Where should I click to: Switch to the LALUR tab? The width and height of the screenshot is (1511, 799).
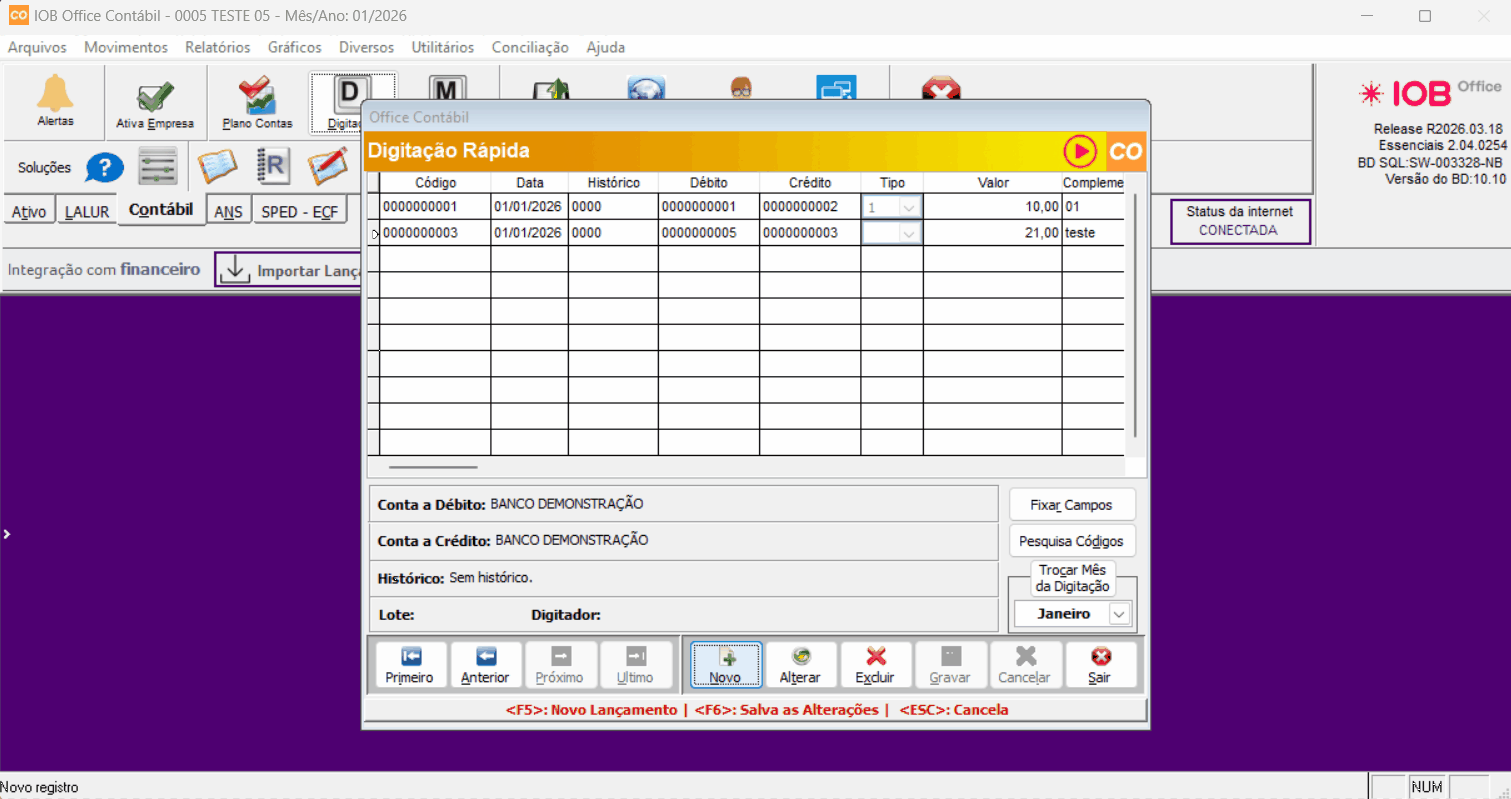86,212
